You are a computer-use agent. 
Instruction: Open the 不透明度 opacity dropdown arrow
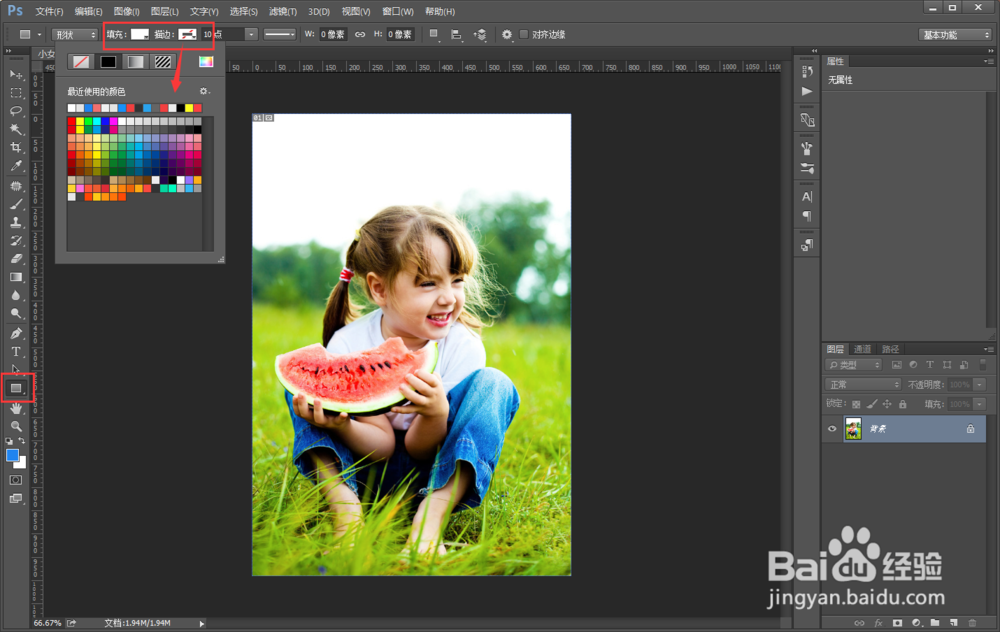tap(980, 385)
